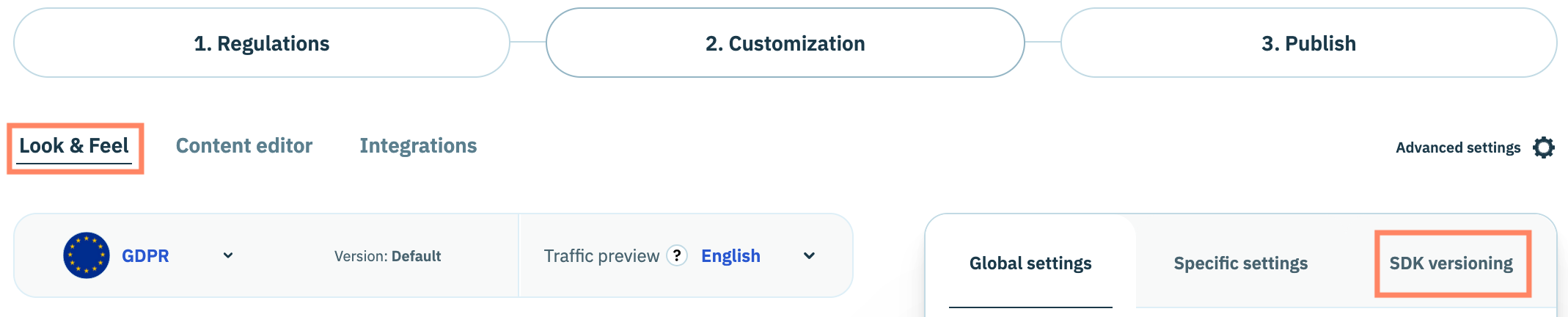Click the Version: label text
The height and width of the screenshot is (317, 1568).
pyautogui.click(x=361, y=256)
